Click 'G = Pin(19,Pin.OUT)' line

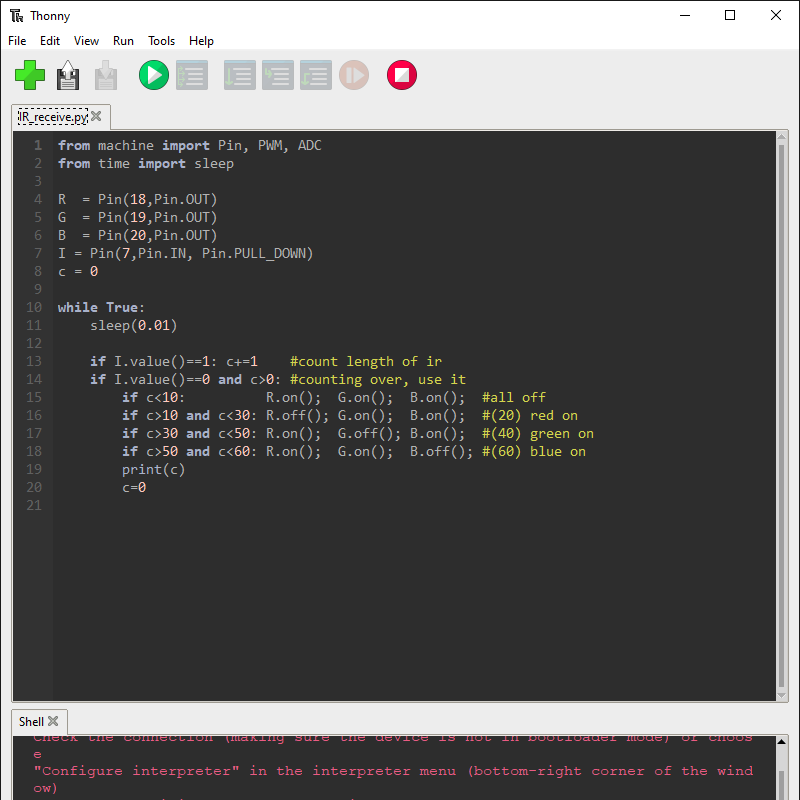pos(138,217)
